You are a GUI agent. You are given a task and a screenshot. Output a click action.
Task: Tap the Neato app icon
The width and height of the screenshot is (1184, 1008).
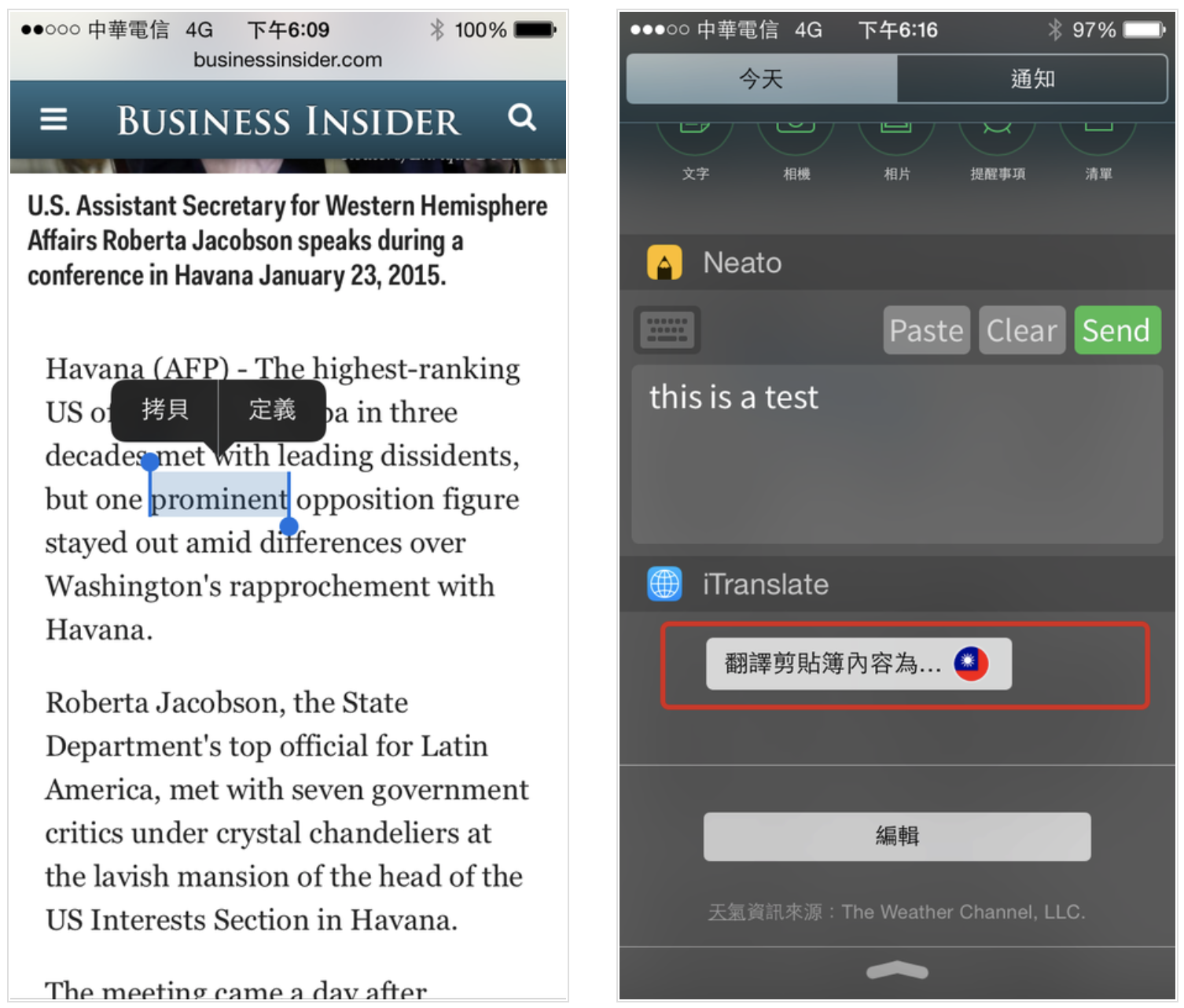point(664,263)
